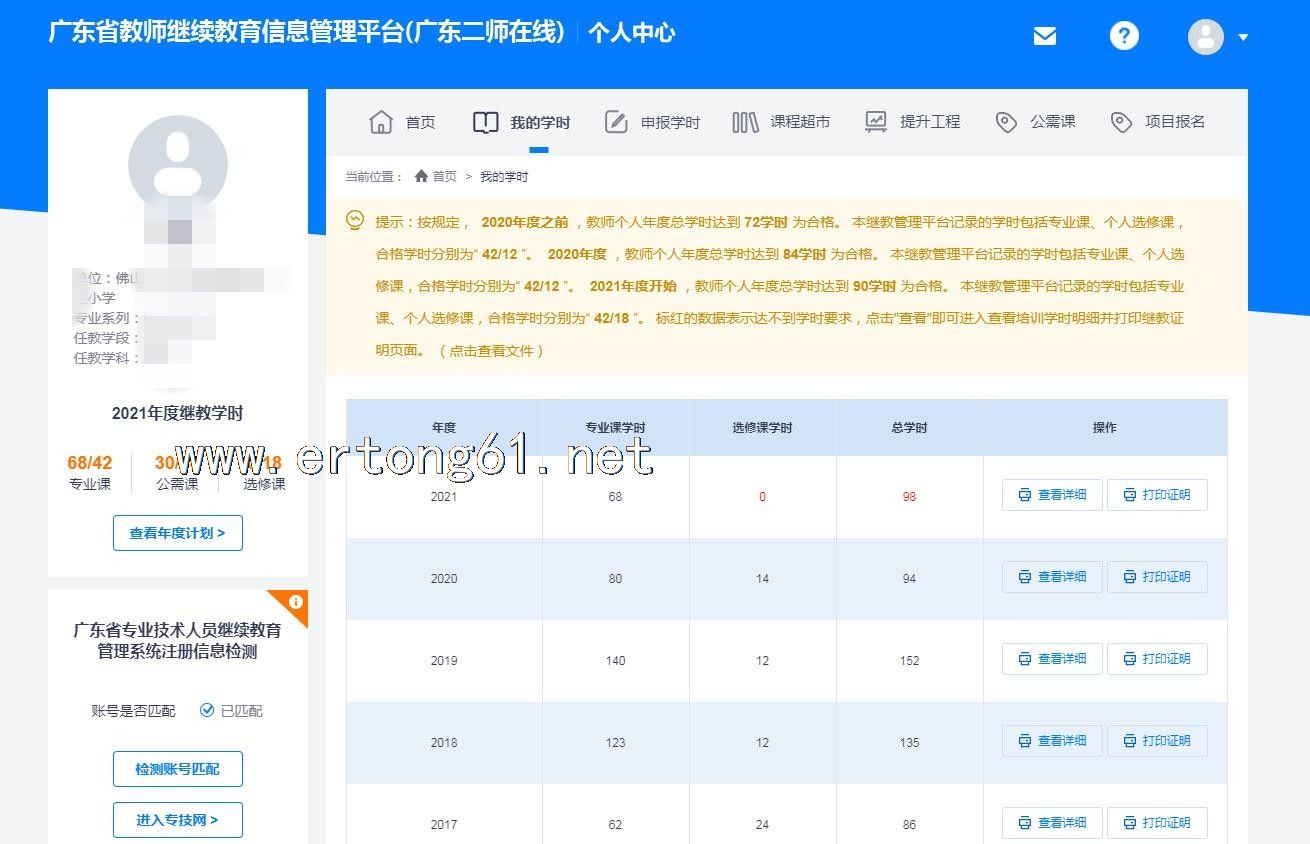Click the orange info corner badge

(x=295, y=602)
